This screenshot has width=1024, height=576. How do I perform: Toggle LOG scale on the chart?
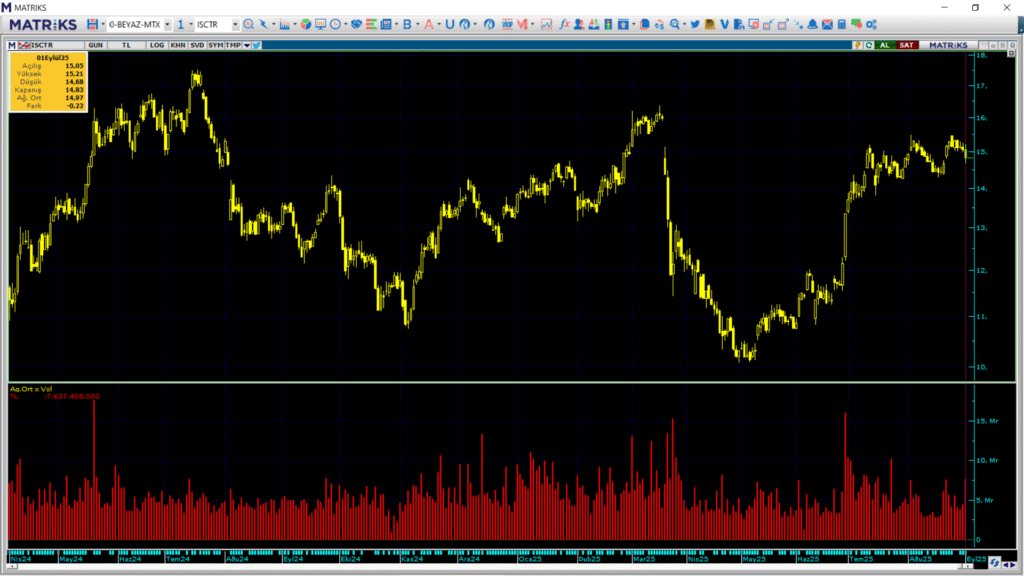tap(157, 45)
